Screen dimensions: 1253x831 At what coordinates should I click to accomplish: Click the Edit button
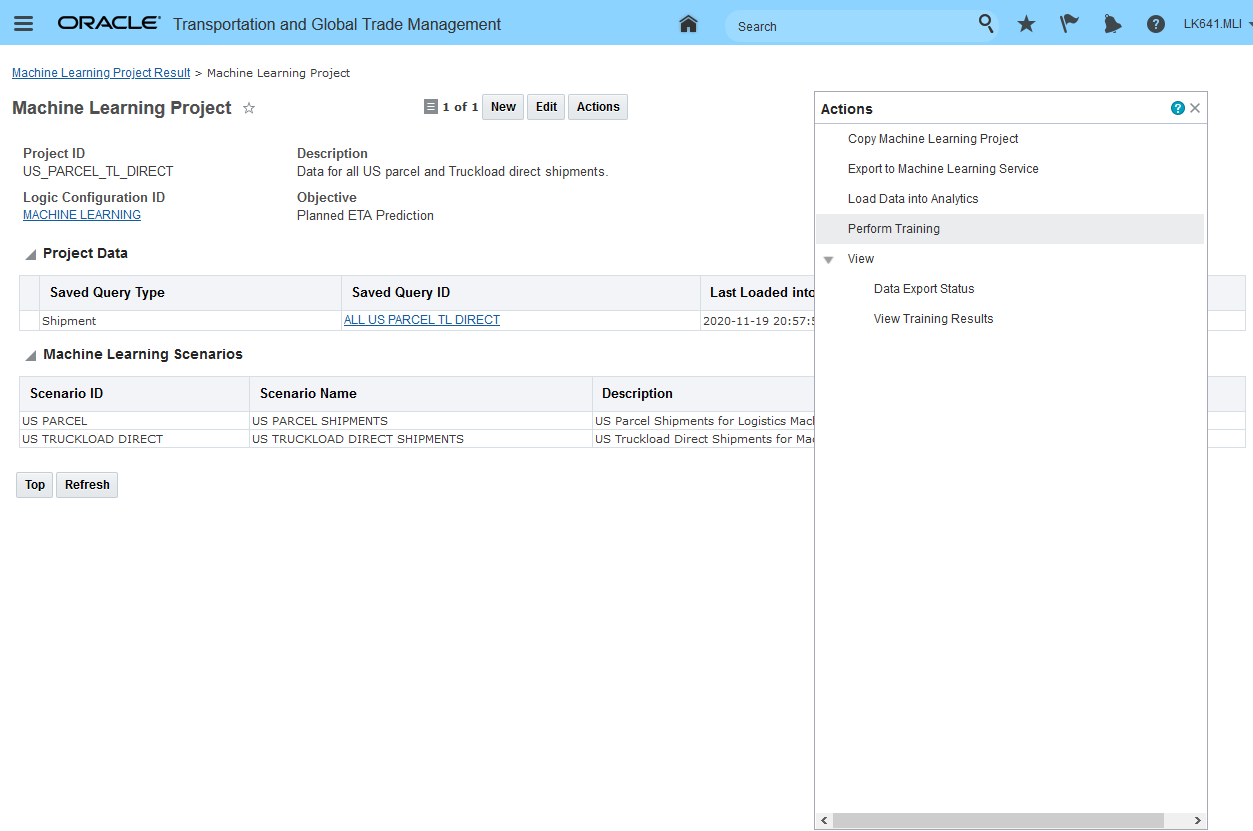pos(546,107)
